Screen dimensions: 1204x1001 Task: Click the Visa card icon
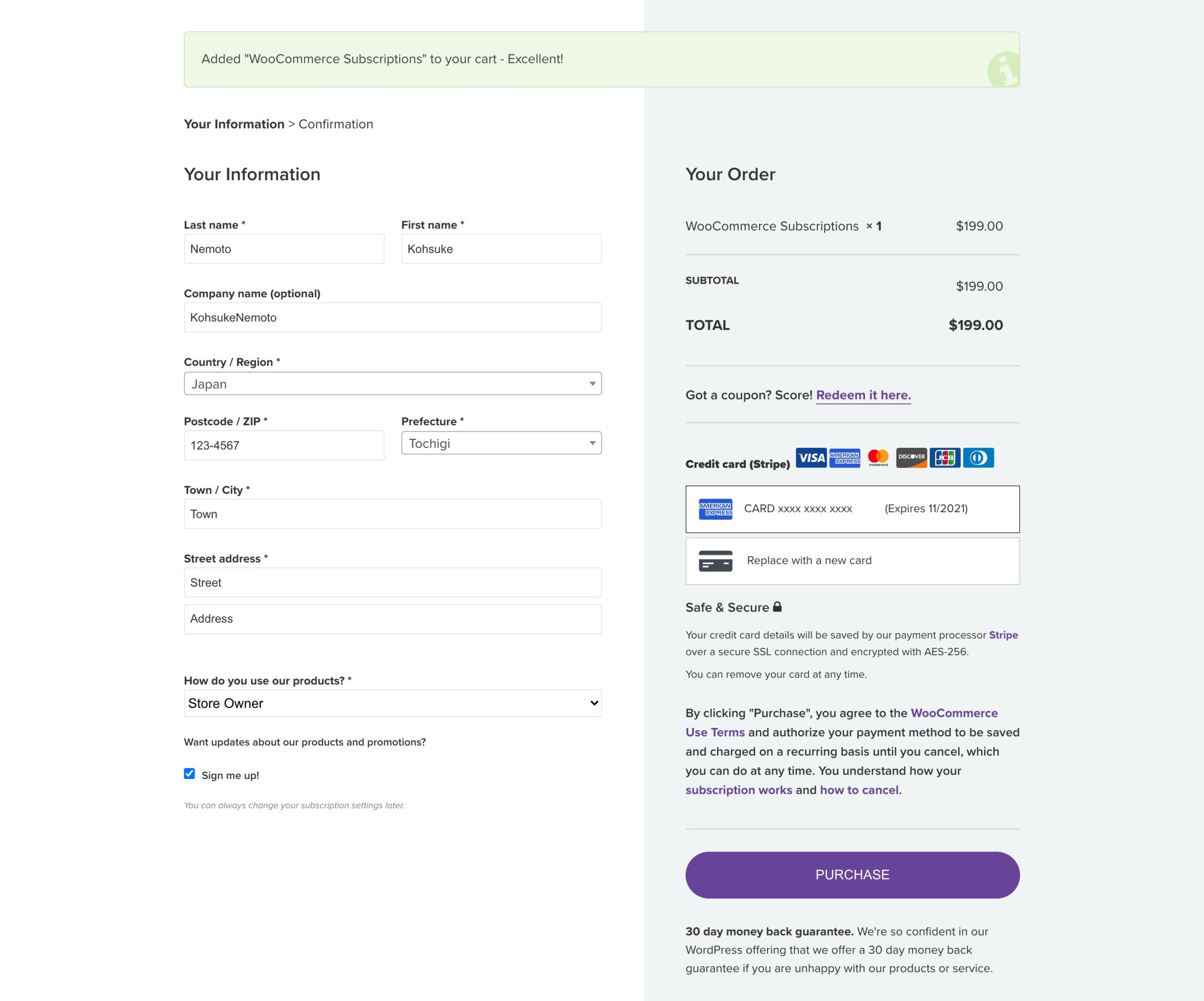point(810,458)
